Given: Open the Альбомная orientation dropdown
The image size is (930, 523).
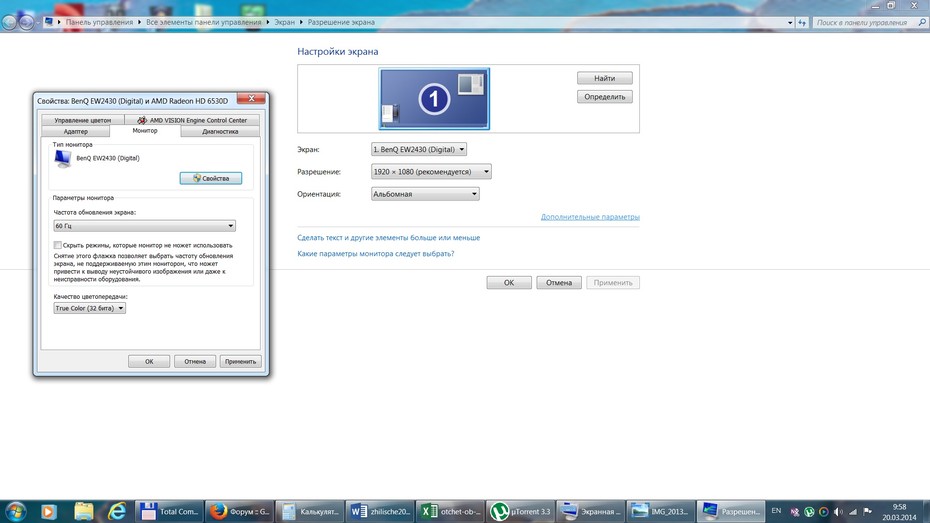Looking at the screenshot, I should [x=425, y=194].
